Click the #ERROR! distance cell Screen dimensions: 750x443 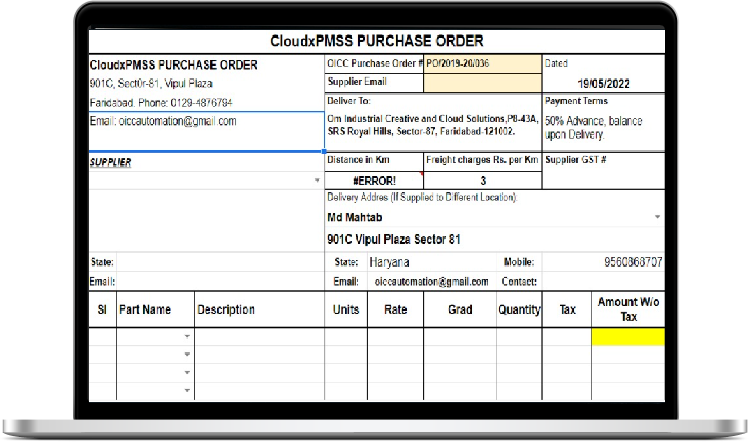tap(374, 181)
